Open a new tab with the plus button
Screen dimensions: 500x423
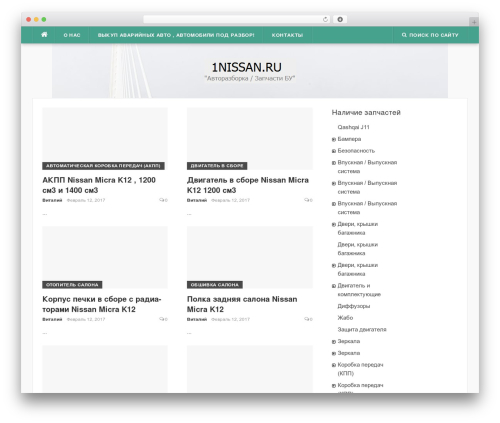474,22
